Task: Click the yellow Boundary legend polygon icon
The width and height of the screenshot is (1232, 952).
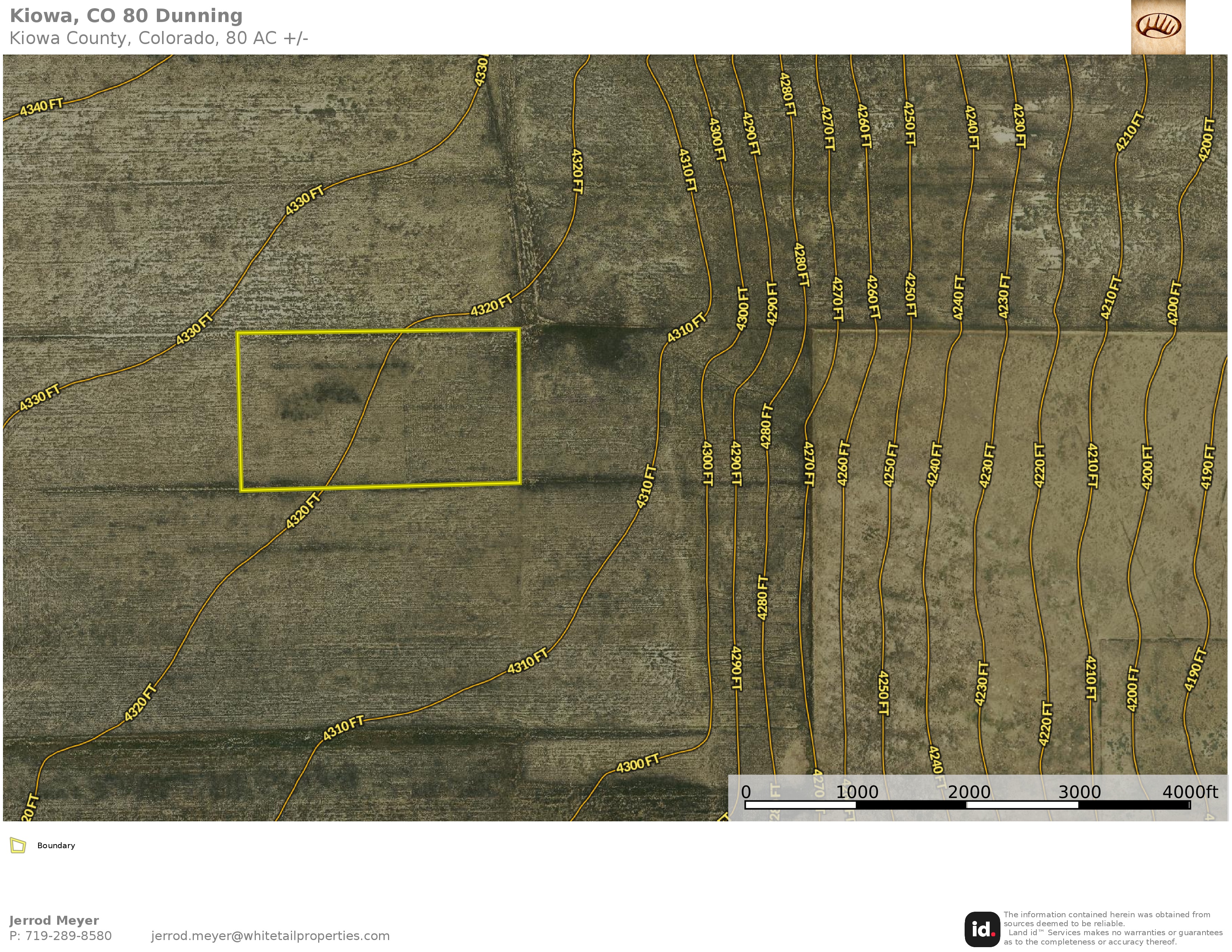Action: (x=18, y=845)
